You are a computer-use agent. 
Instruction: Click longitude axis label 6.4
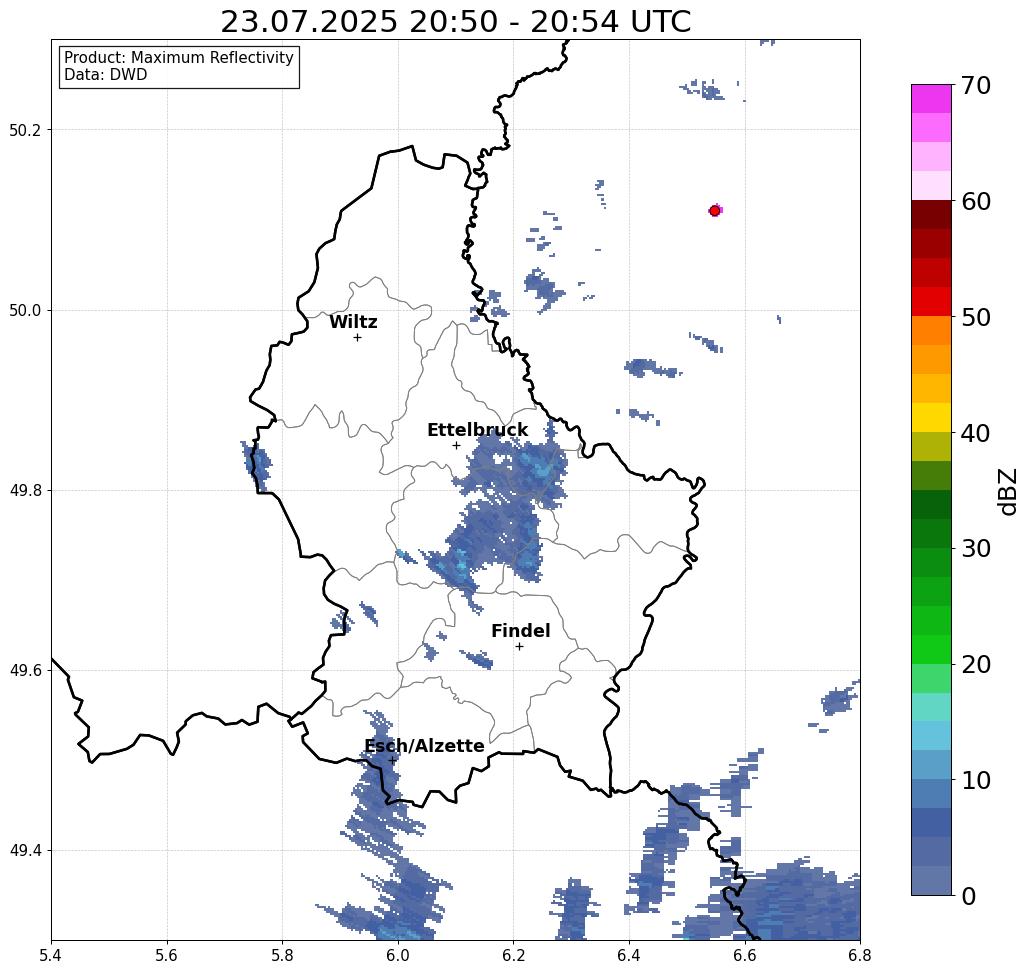point(629,955)
